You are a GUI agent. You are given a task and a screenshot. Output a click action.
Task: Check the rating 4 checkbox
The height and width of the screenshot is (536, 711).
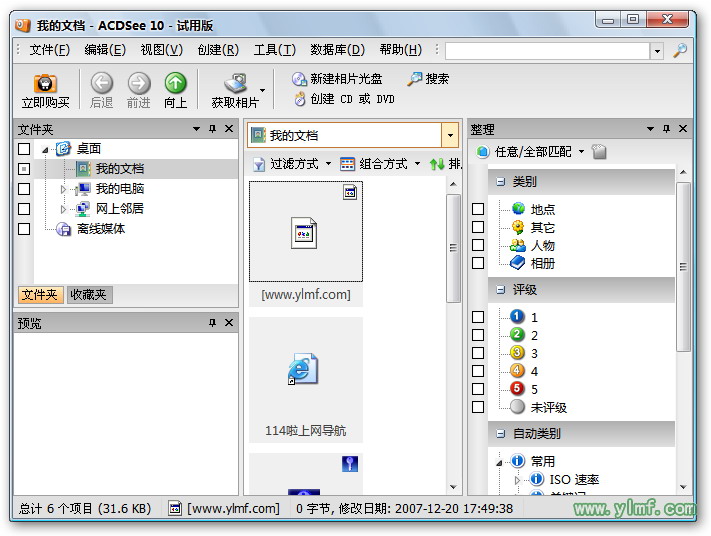pos(478,371)
